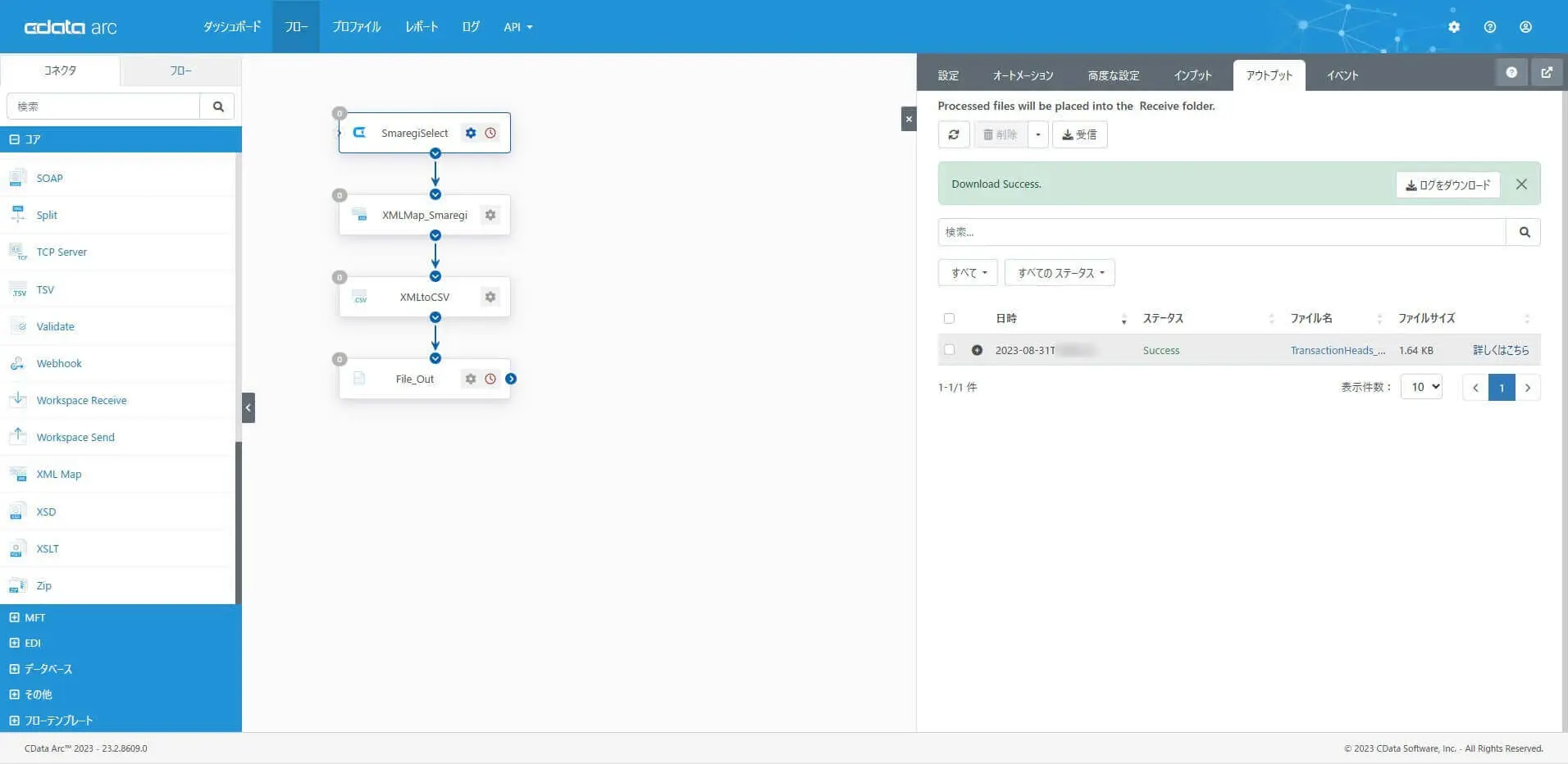Switch to the イベント tab
Image resolution: width=1568 pixels, height=764 pixels.
(x=1342, y=75)
